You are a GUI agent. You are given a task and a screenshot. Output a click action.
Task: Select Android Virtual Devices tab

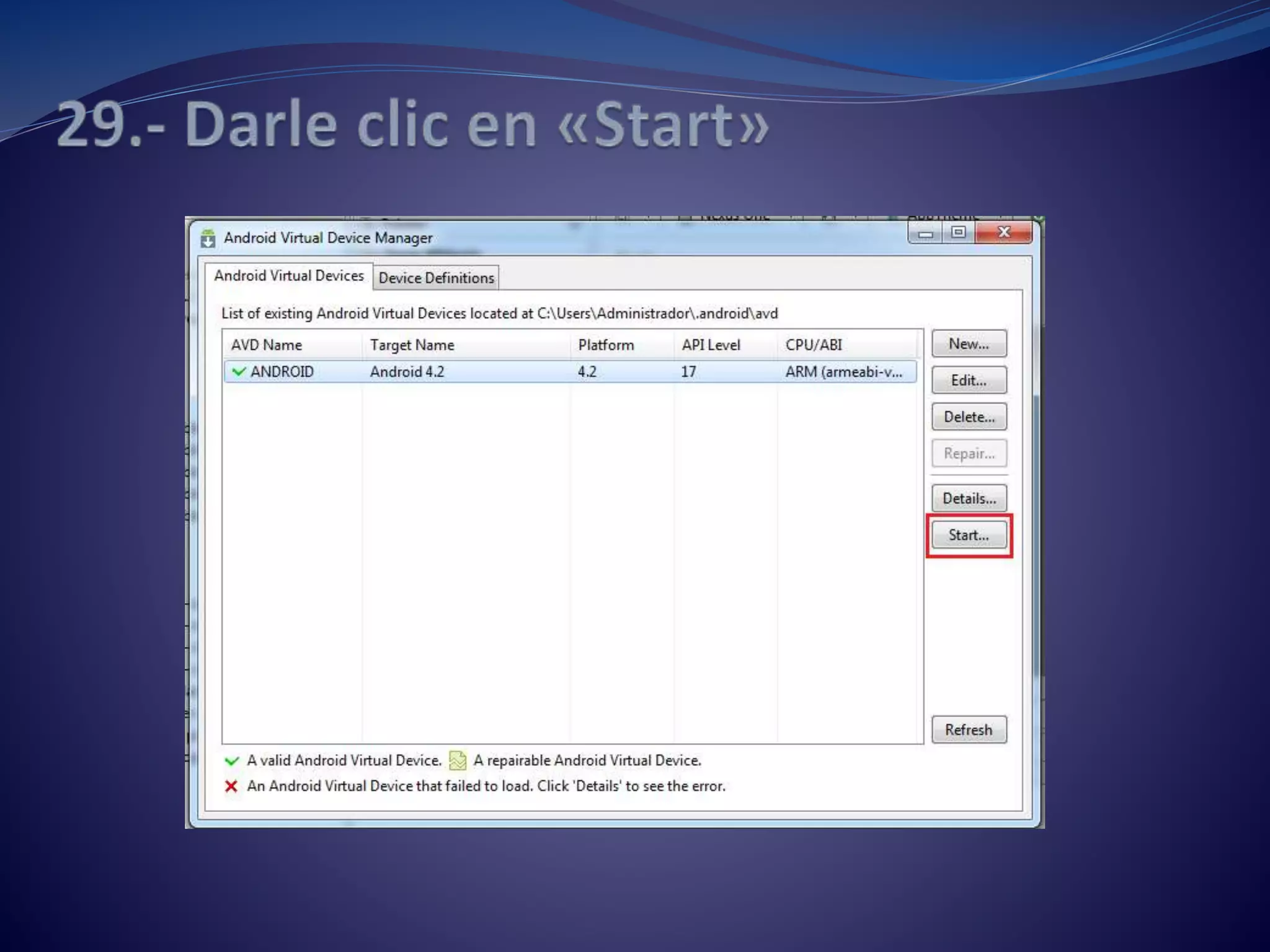point(289,276)
